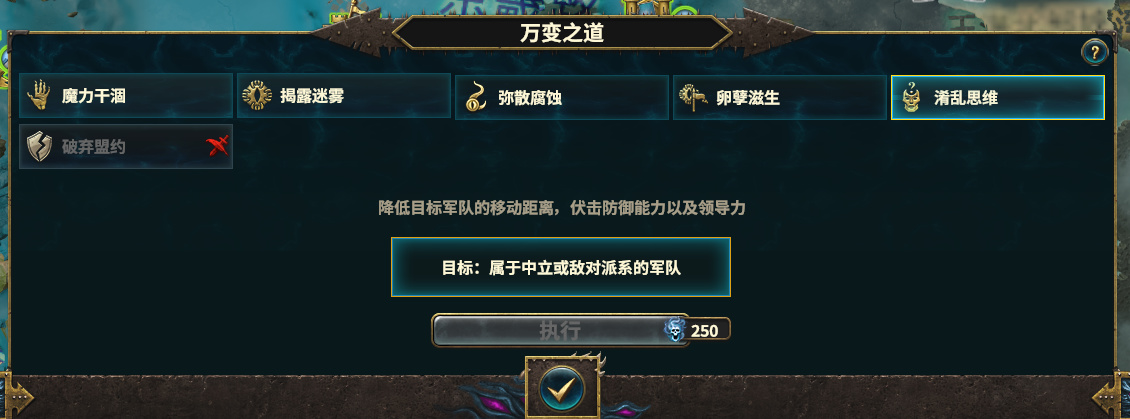Click the left arrow at the panel's bottom corner
Screen dimensions: 1130x419
click(x=17, y=395)
